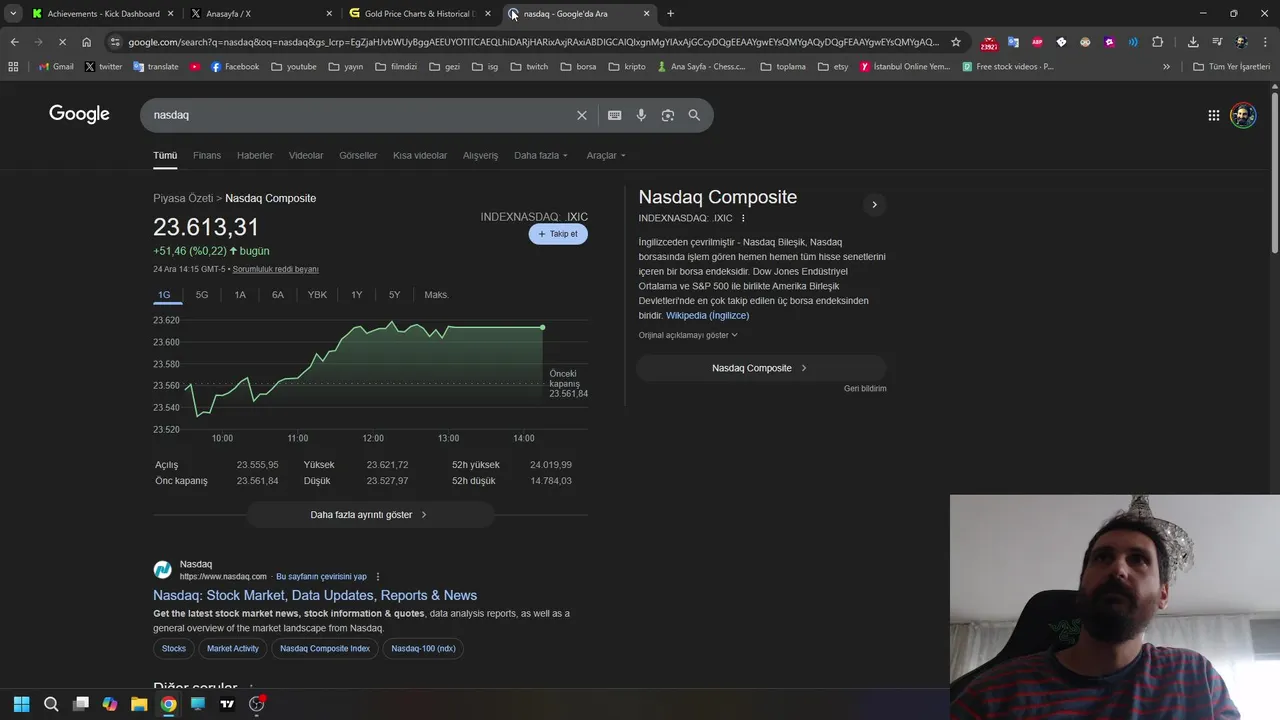Select the 5G chart range
Screen dimensions: 1280x720
click(202, 295)
